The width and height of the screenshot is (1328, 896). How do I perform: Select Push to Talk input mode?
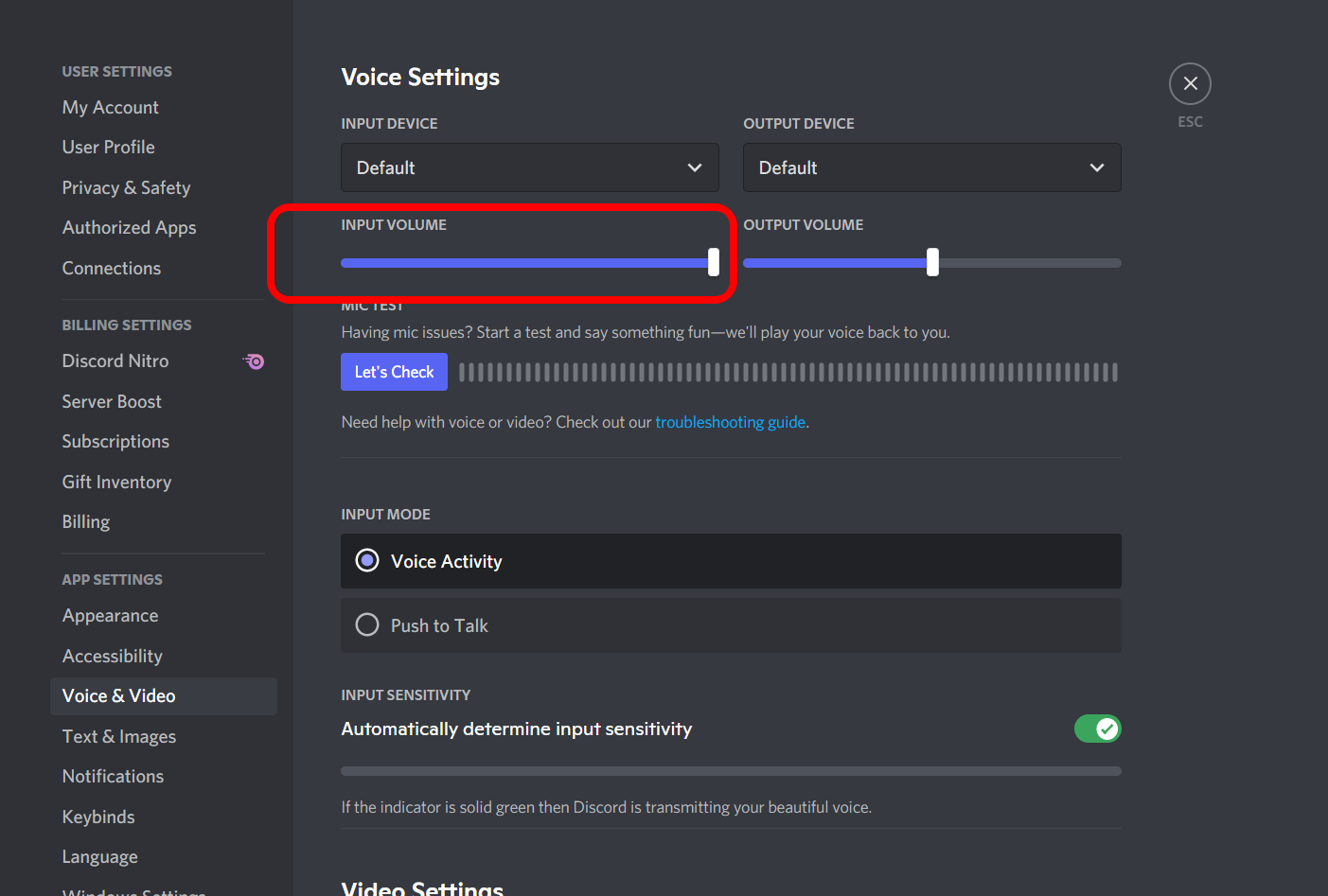(x=731, y=625)
